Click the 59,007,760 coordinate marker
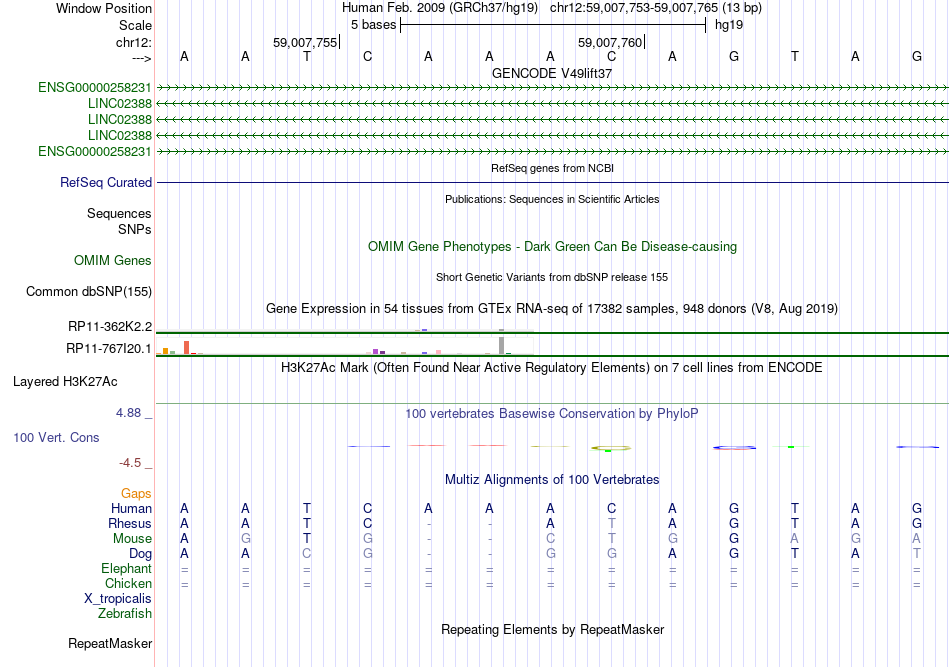The image size is (950, 667). click(610, 42)
